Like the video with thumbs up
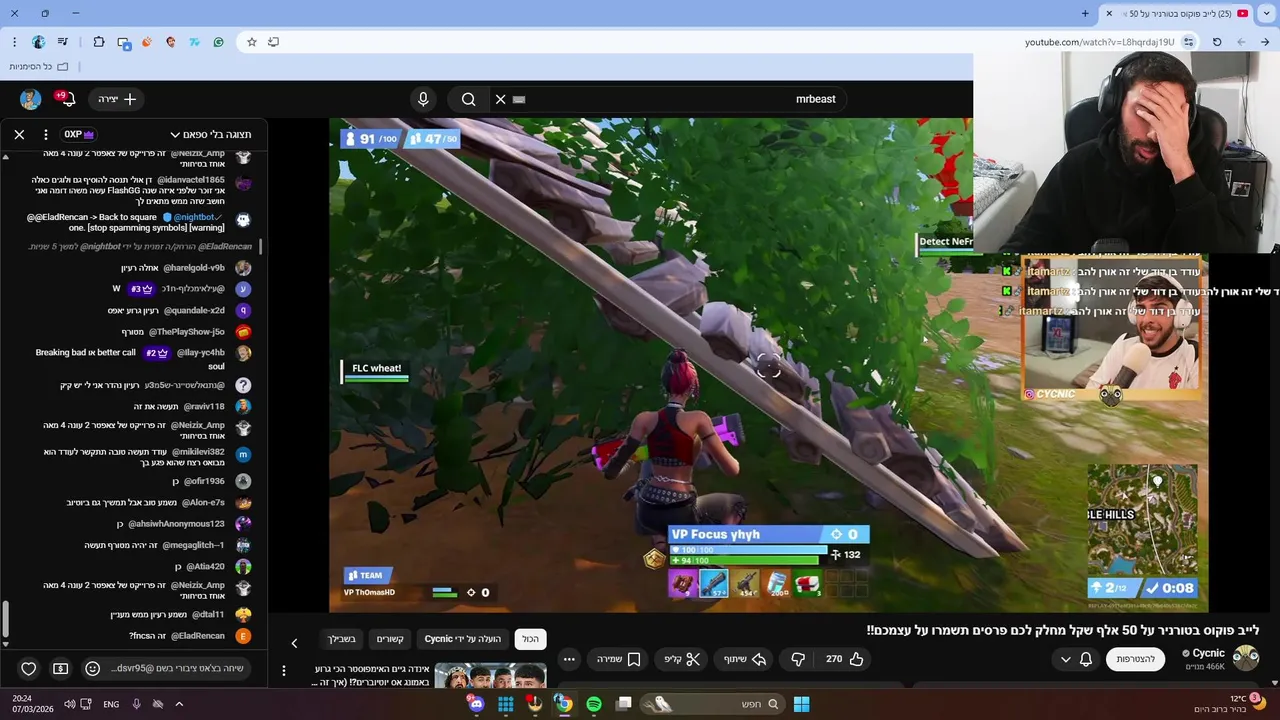The image size is (1280, 720). [x=844, y=659]
